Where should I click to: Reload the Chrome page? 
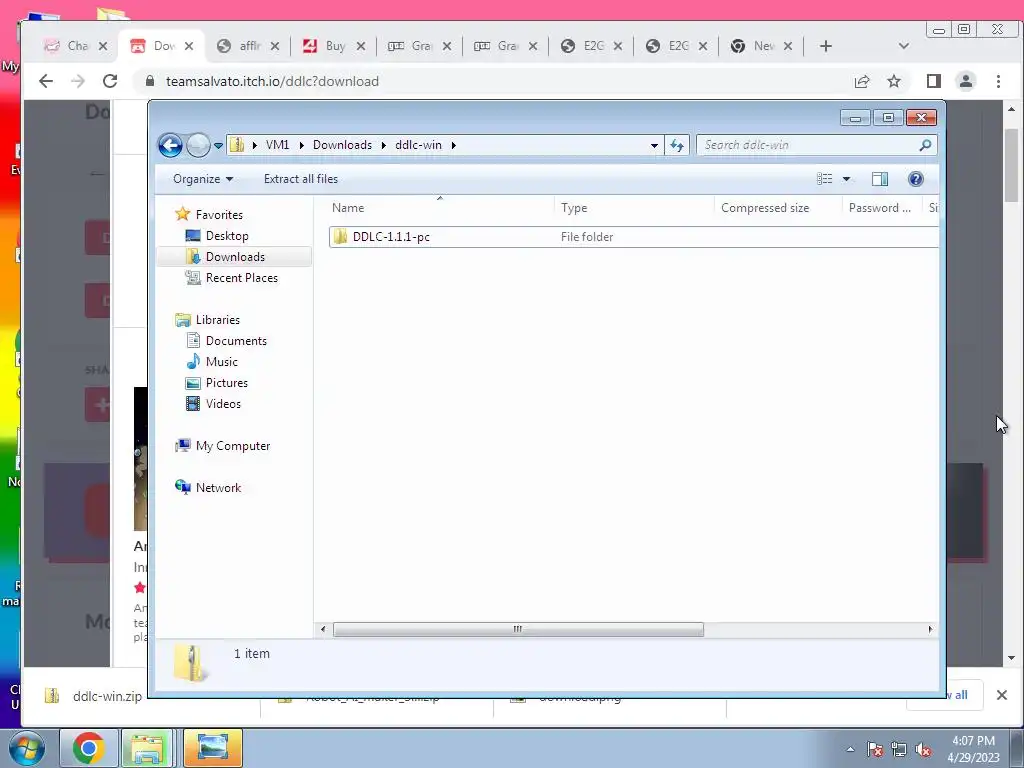point(110,81)
